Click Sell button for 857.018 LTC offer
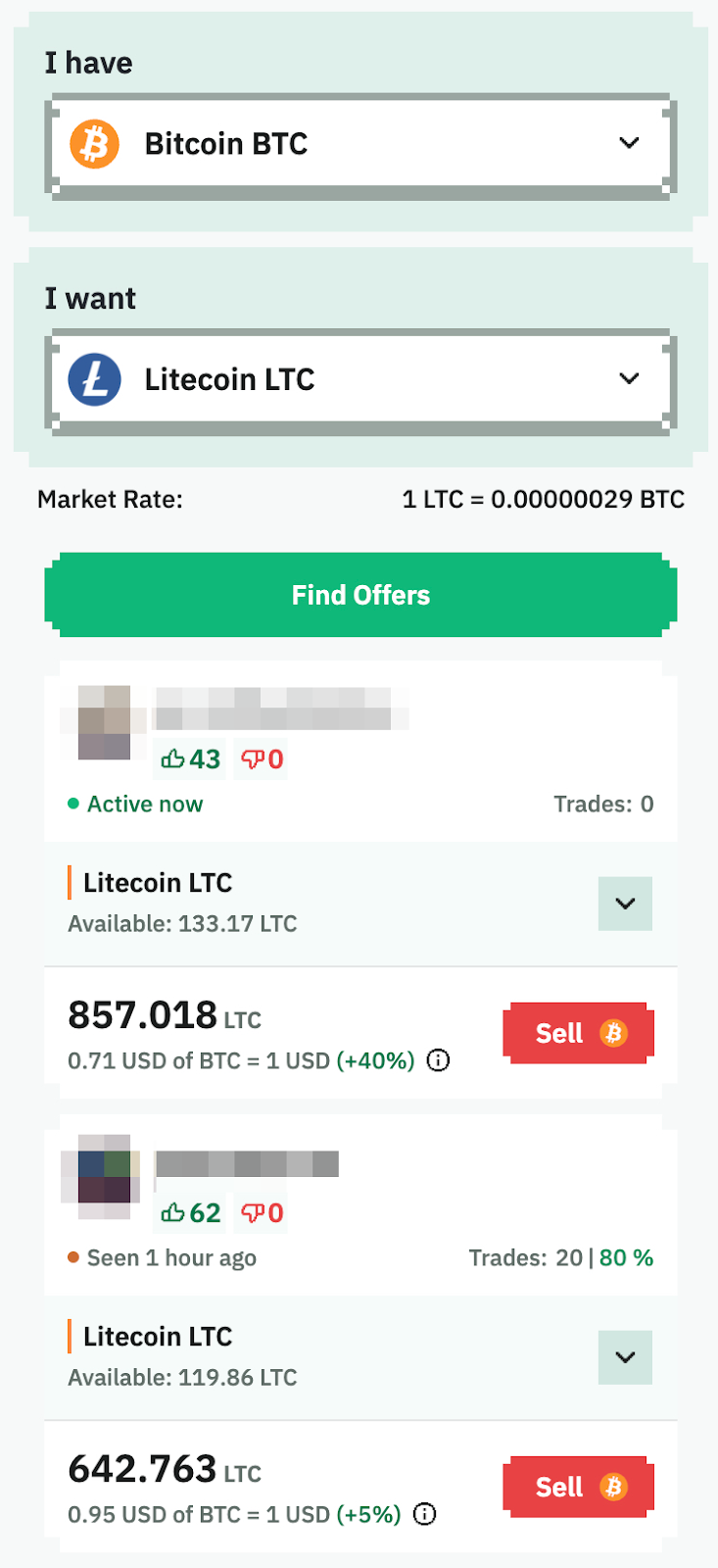718x1568 pixels. [579, 1033]
